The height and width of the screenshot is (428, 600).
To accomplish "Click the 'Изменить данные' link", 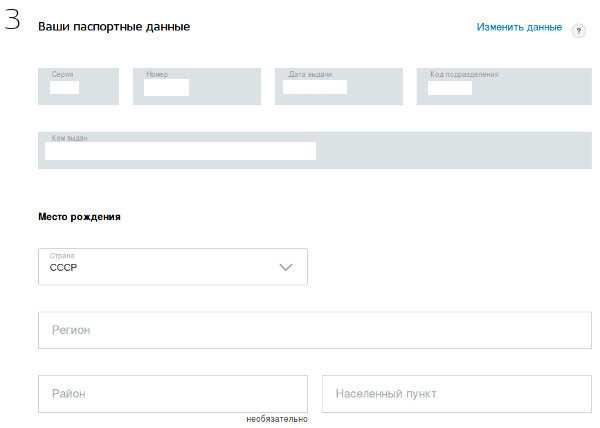I will pyautogui.click(x=519, y=27).
